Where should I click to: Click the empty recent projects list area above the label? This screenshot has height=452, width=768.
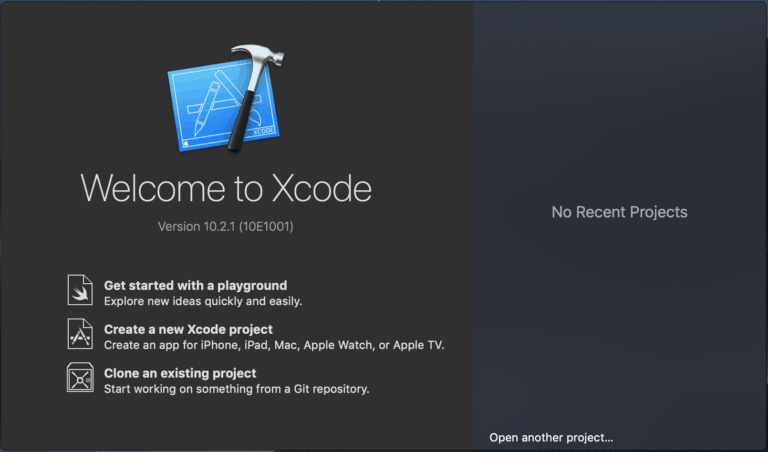pyautogui.click(x=619, y=100)
